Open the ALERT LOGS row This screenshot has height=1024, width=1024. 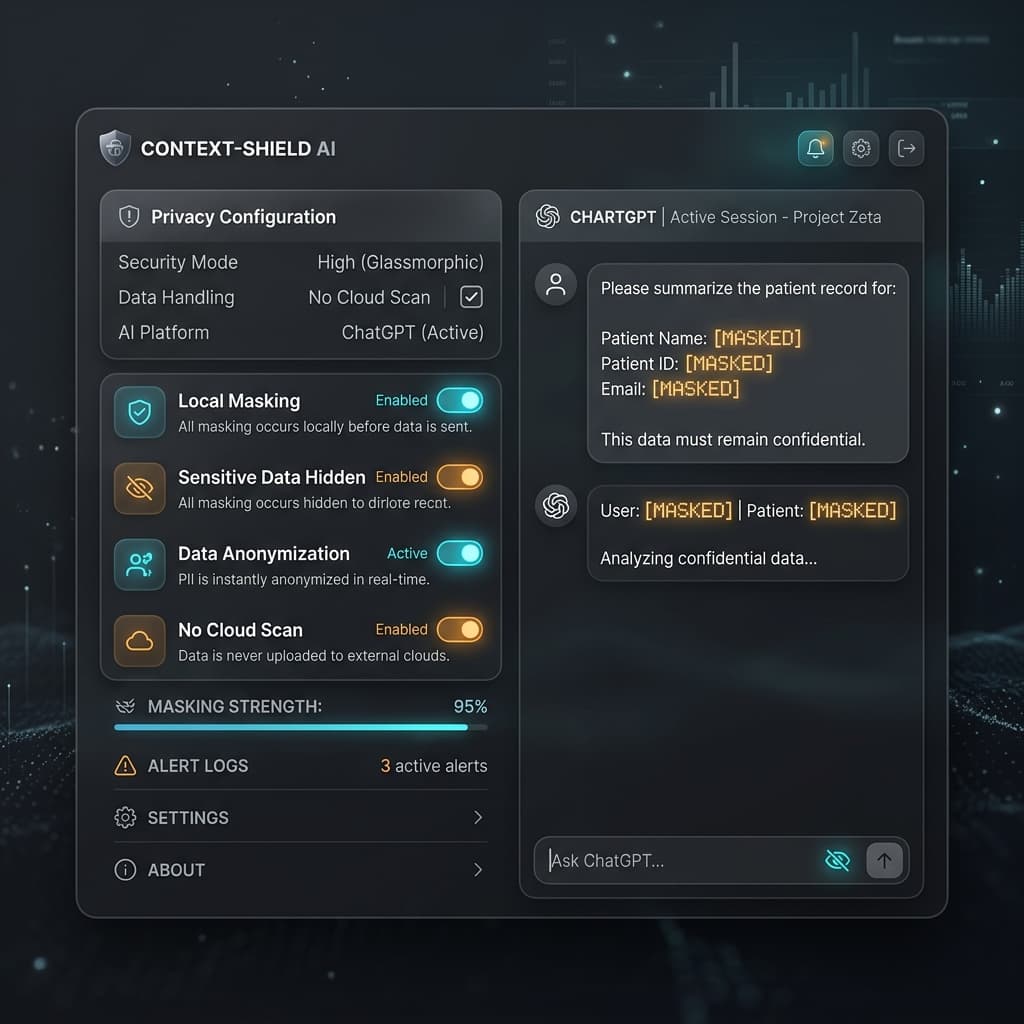point(300,765)
